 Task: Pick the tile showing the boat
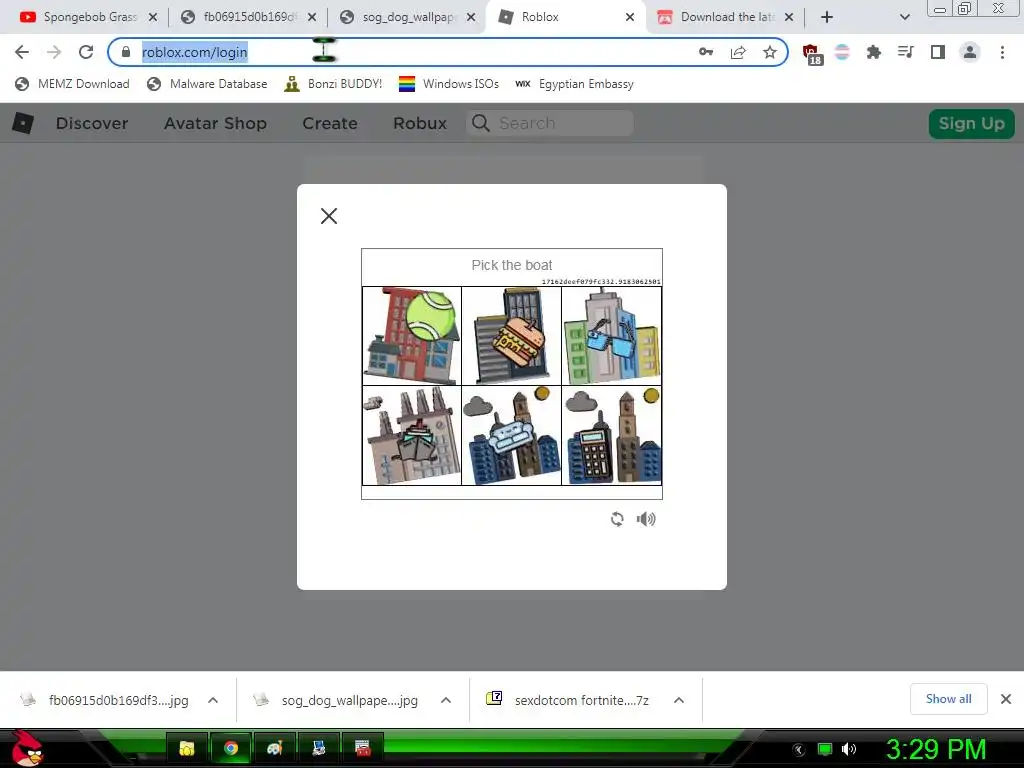412,436
